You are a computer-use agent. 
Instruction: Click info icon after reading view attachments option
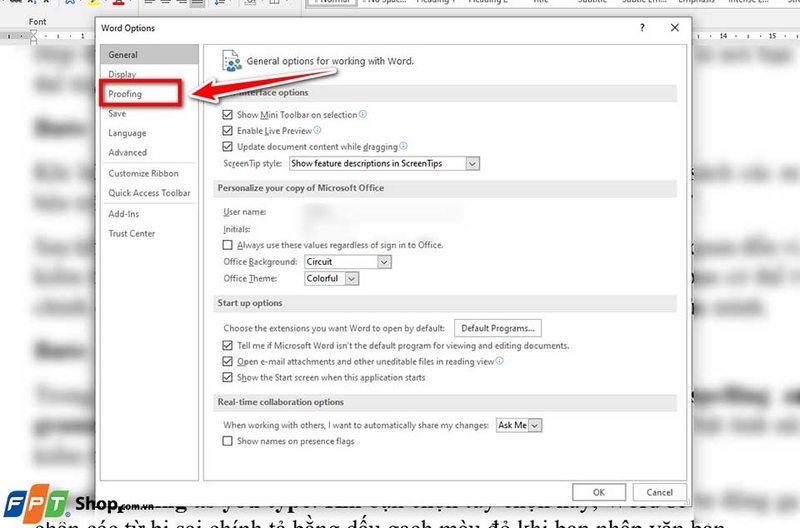[499, 361]
